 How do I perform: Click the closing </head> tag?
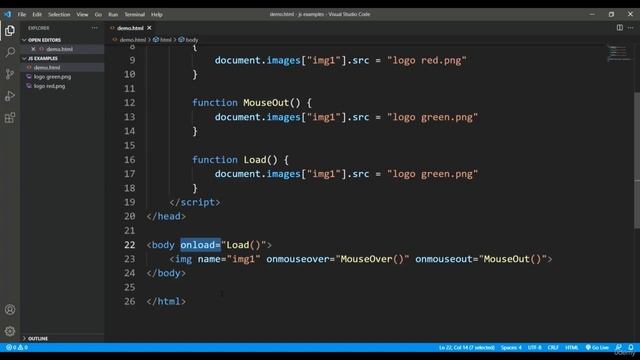(x=166, y=216)
